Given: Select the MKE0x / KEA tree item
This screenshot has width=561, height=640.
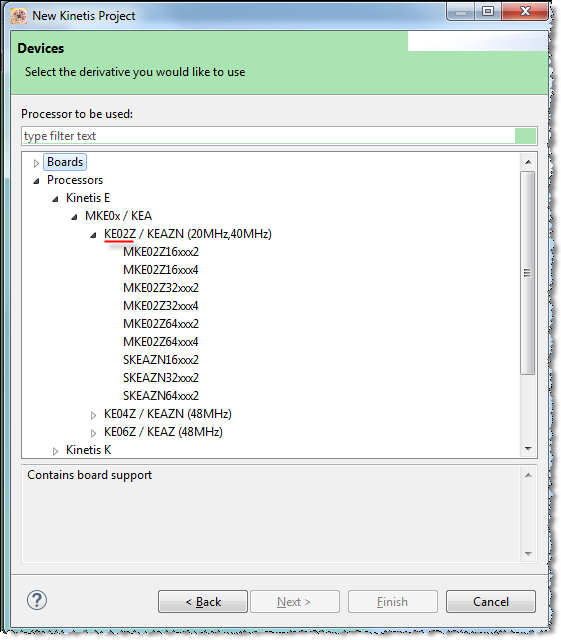Looking at the screenshot, I should point(118,216).
